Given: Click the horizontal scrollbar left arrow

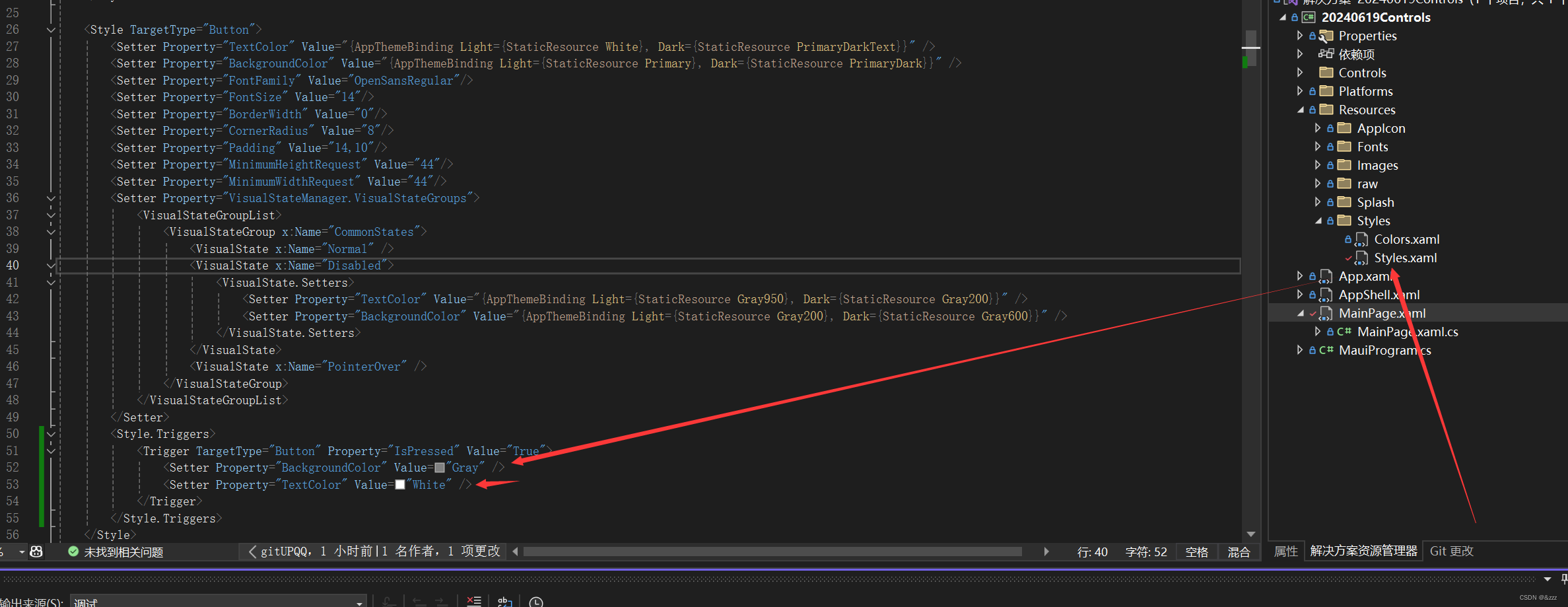Looking at the screenshot, I should tap(515, 552).
